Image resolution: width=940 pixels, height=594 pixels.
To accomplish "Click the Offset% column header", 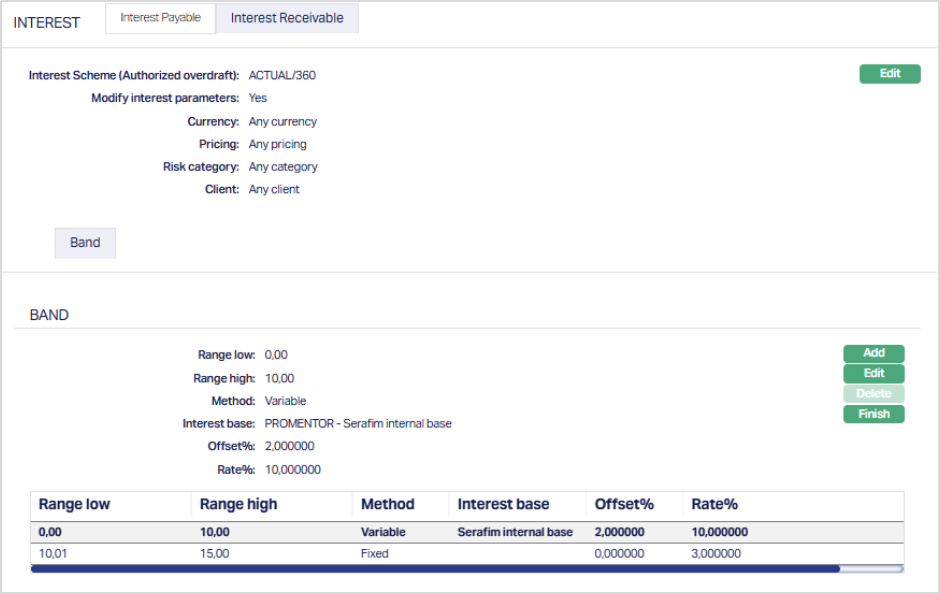I will click(x=623, y=505).
